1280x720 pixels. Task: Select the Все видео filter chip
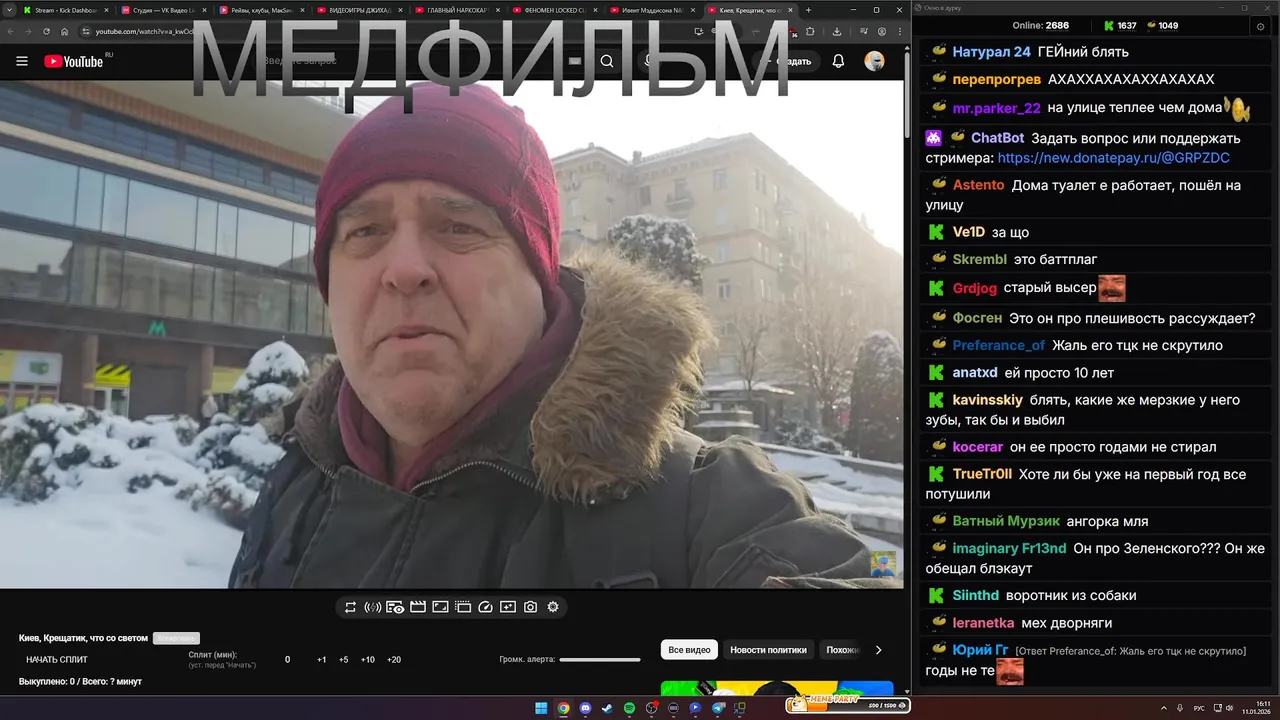[690, 650]
